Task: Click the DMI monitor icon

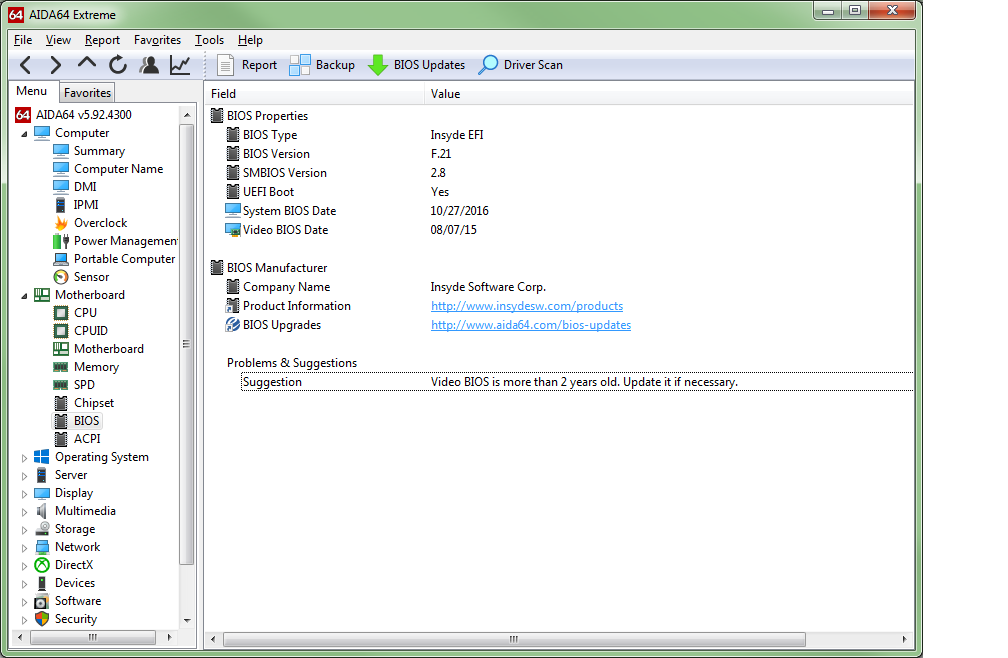Action: tap(61, 186)
